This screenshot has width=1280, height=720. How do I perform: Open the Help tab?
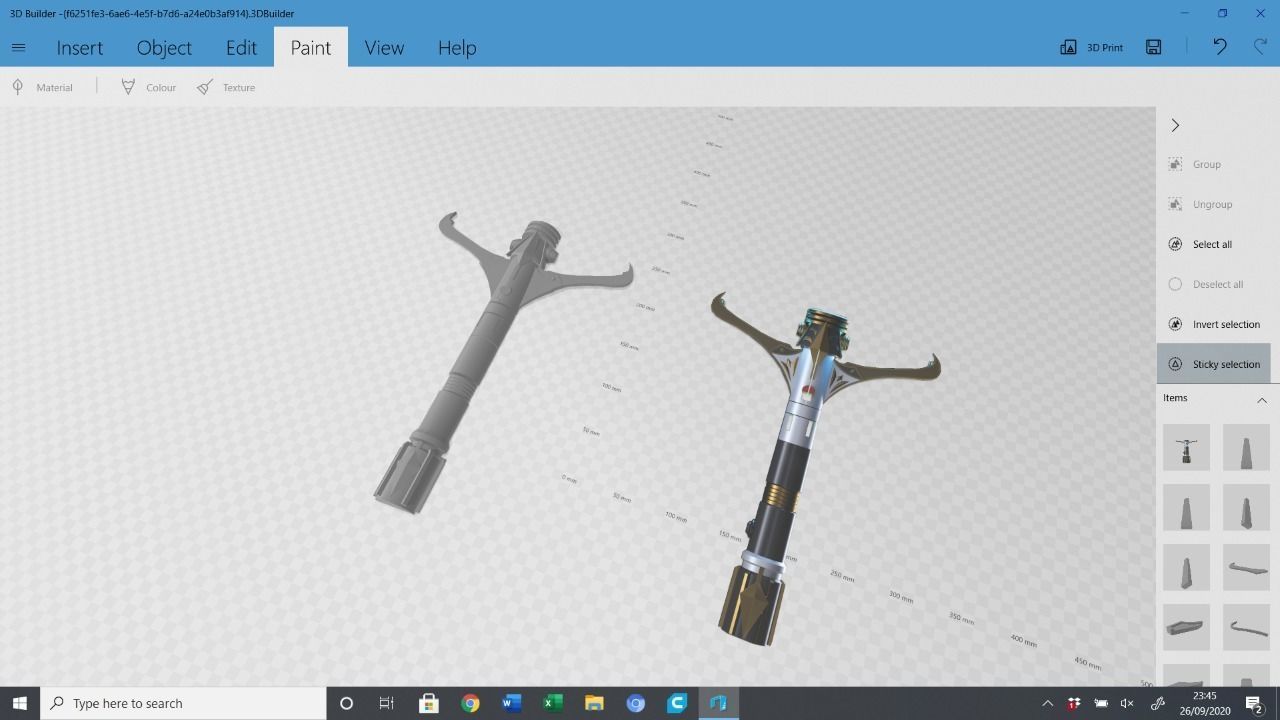457,48
